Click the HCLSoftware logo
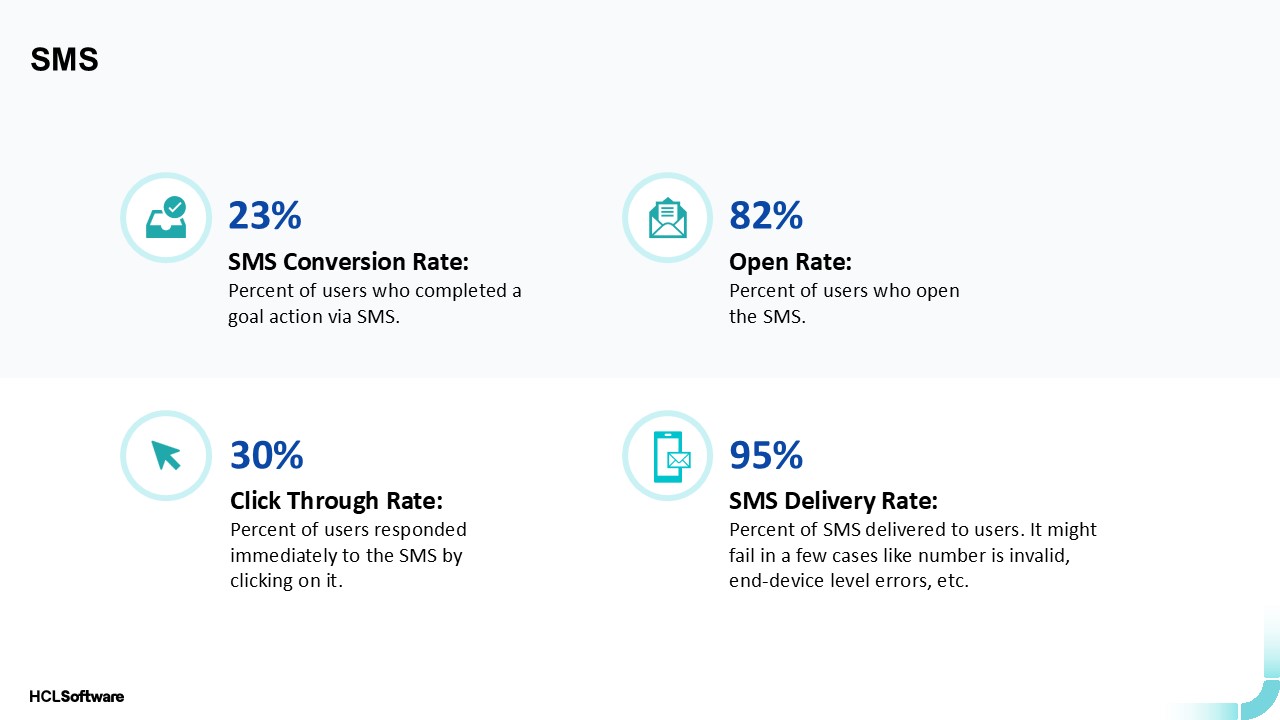The image size is (1280, 720). click(x=76, y=696)
